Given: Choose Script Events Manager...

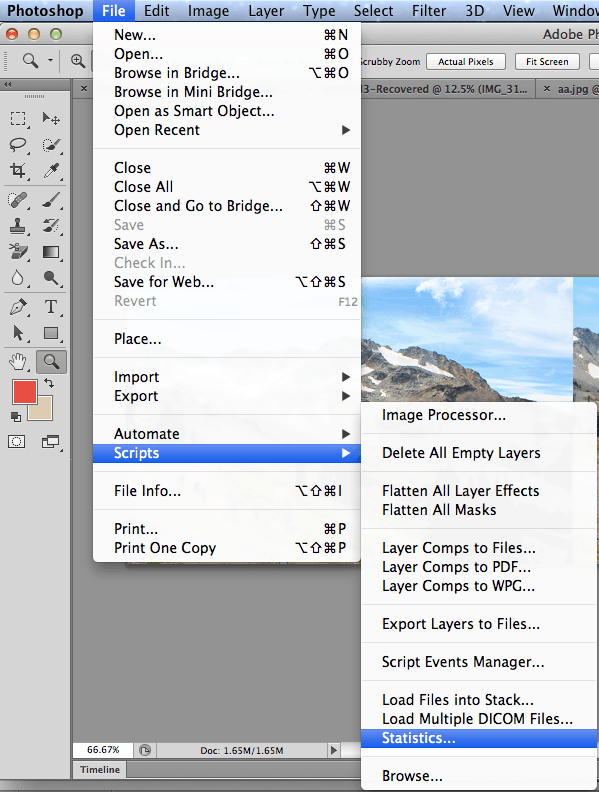Looking at the screenshot, I should coord(479,662).
